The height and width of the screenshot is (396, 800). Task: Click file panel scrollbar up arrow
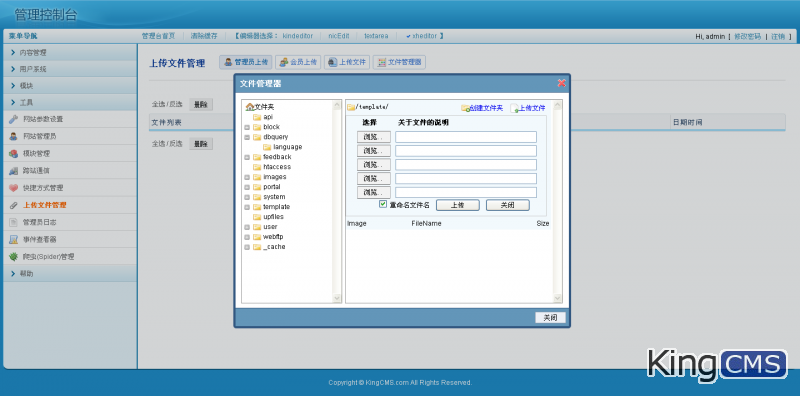click(558, 105)
